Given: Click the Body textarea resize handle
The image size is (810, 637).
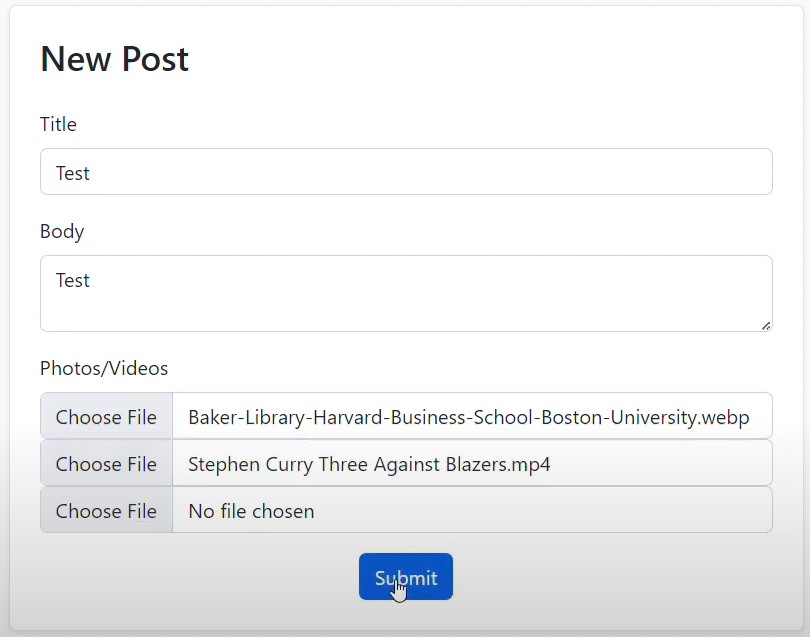Looking at the screenshot, I should coord(766,325).
